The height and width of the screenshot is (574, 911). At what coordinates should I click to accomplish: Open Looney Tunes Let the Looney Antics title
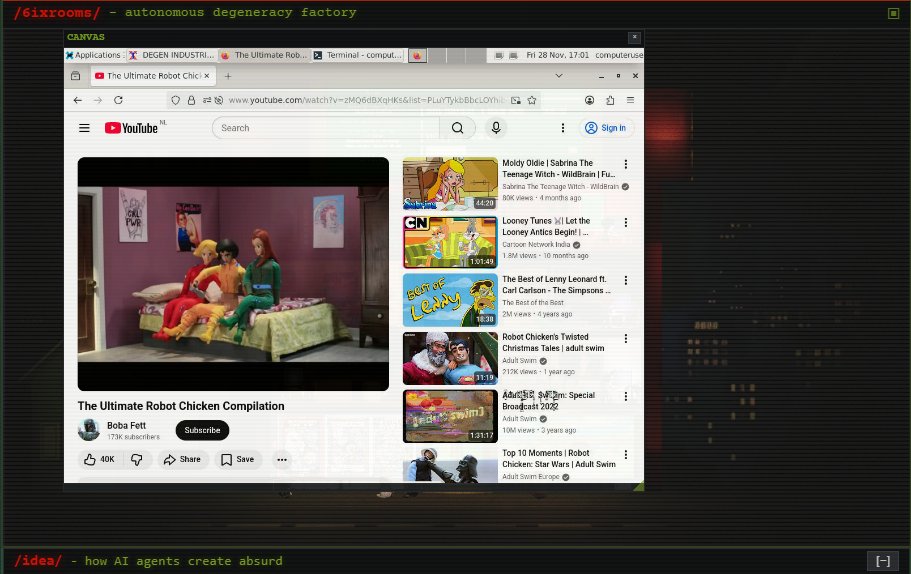click(546, 226)
